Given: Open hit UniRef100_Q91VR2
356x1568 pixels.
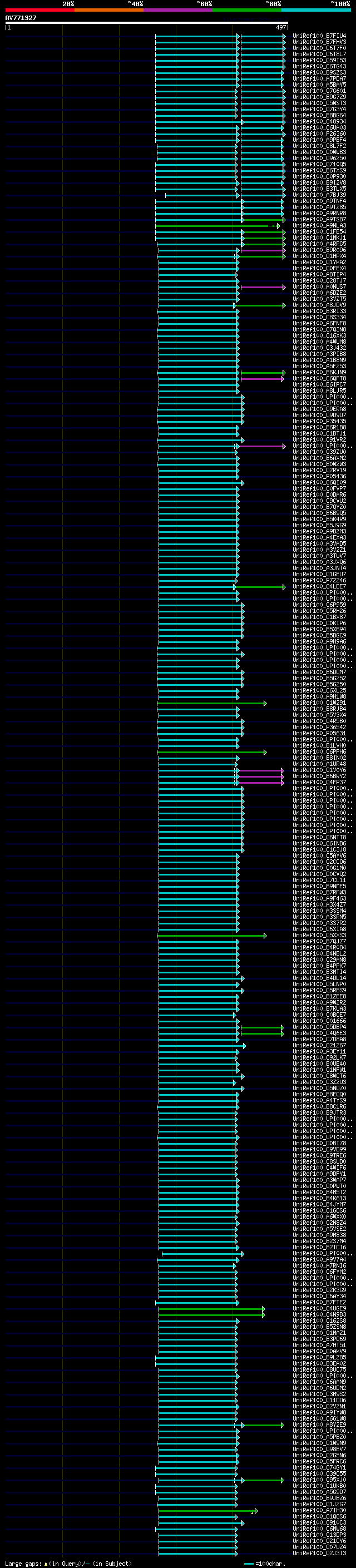Looking at the screenshot, I should coord(319,439).
